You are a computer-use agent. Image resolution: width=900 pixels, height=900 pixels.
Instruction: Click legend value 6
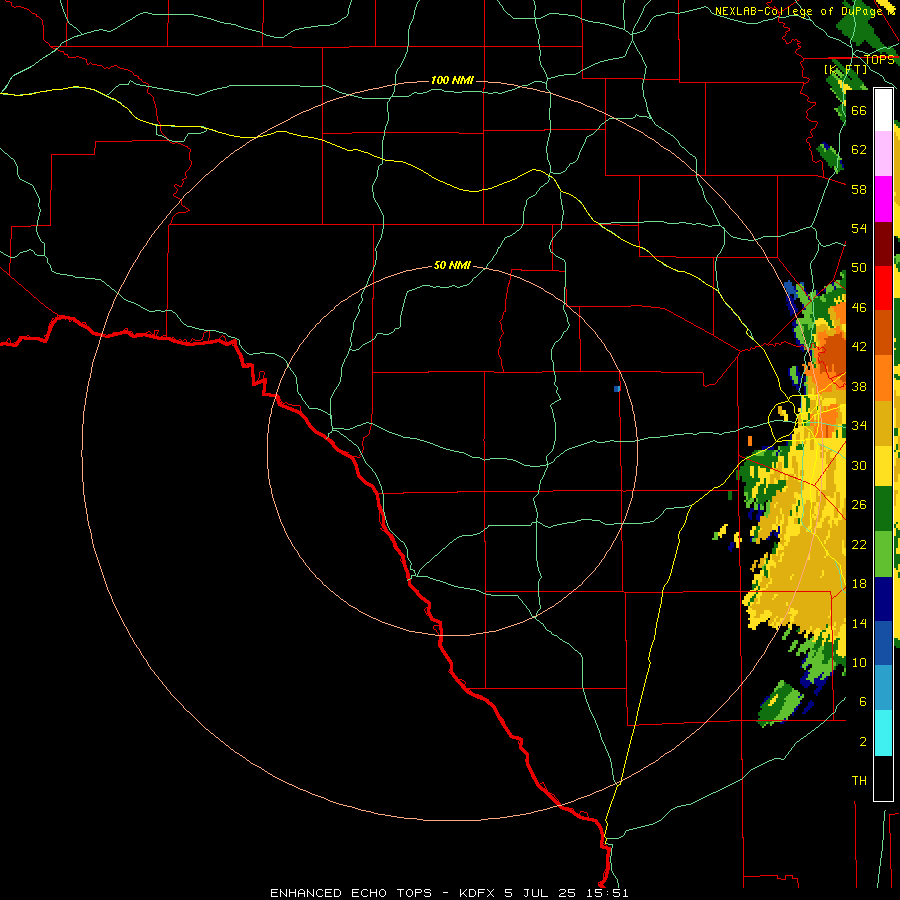tap(862, 701)
